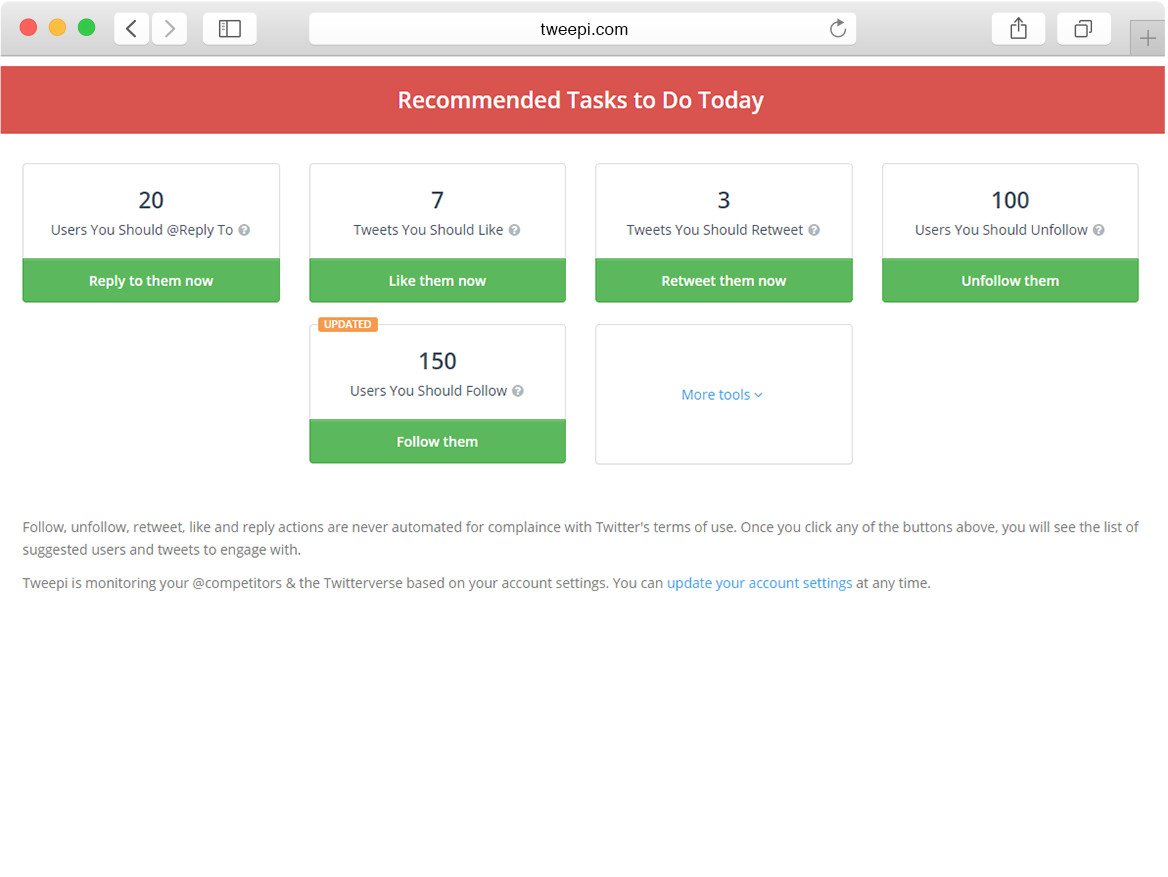This screenshot has width=1168, height=877.
Task: Click help icon beside Users You Should Follow
Action: pyautogui.click(x=518, y=391)
